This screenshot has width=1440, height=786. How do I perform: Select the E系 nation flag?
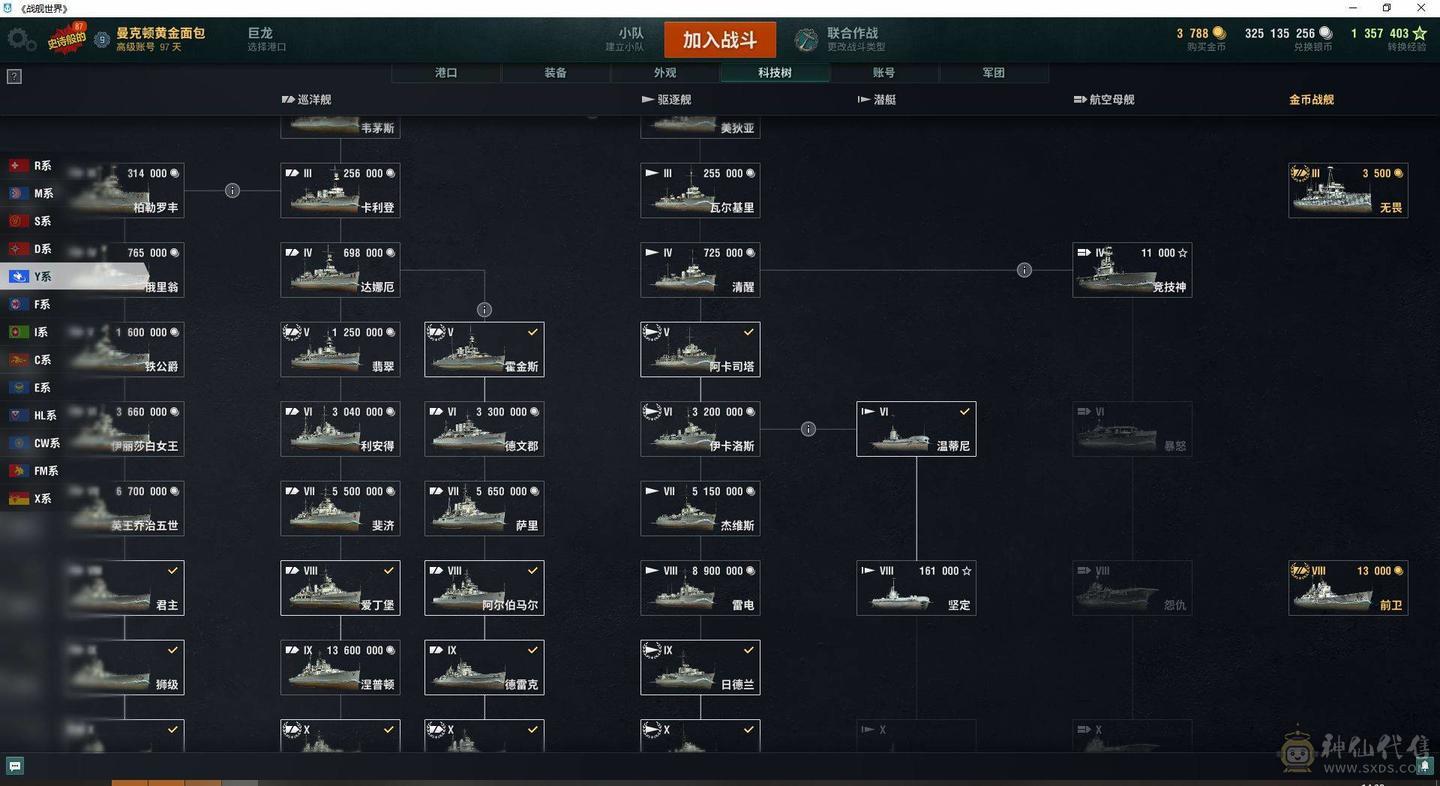point(18,388)
